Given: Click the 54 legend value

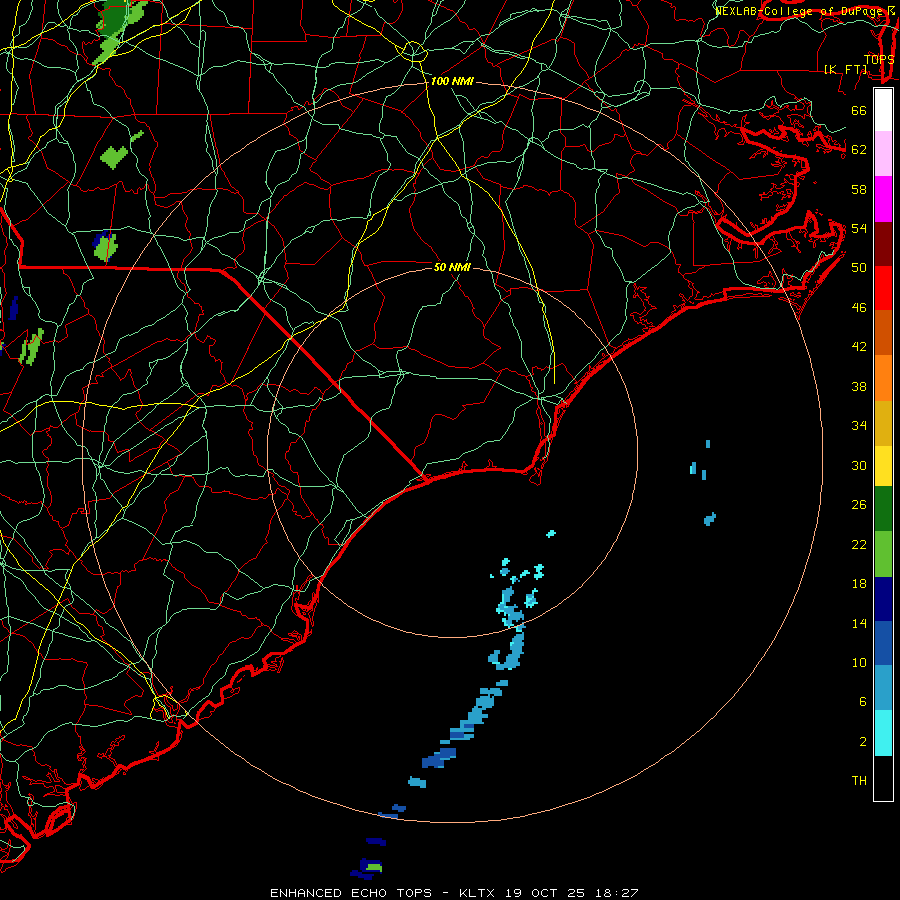Looking at the screenshot, I should pos(859,228).
